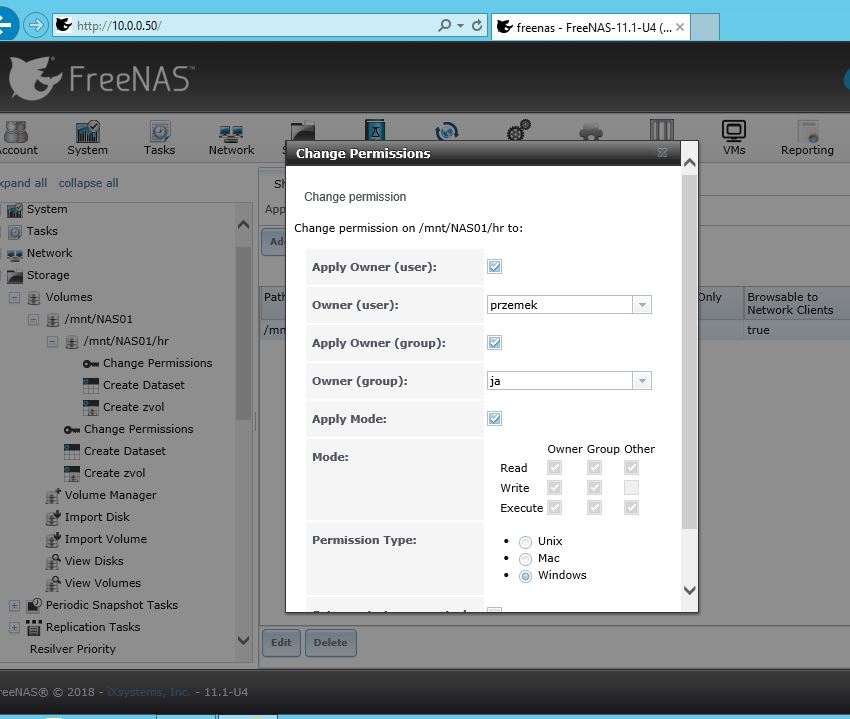Open a new browser tab
This screenshot has width=850, height=719.
coord(705,27)
